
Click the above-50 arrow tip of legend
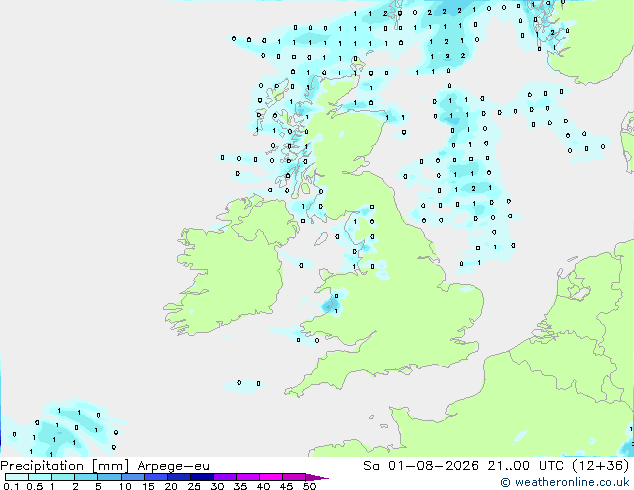click(317, 477)
